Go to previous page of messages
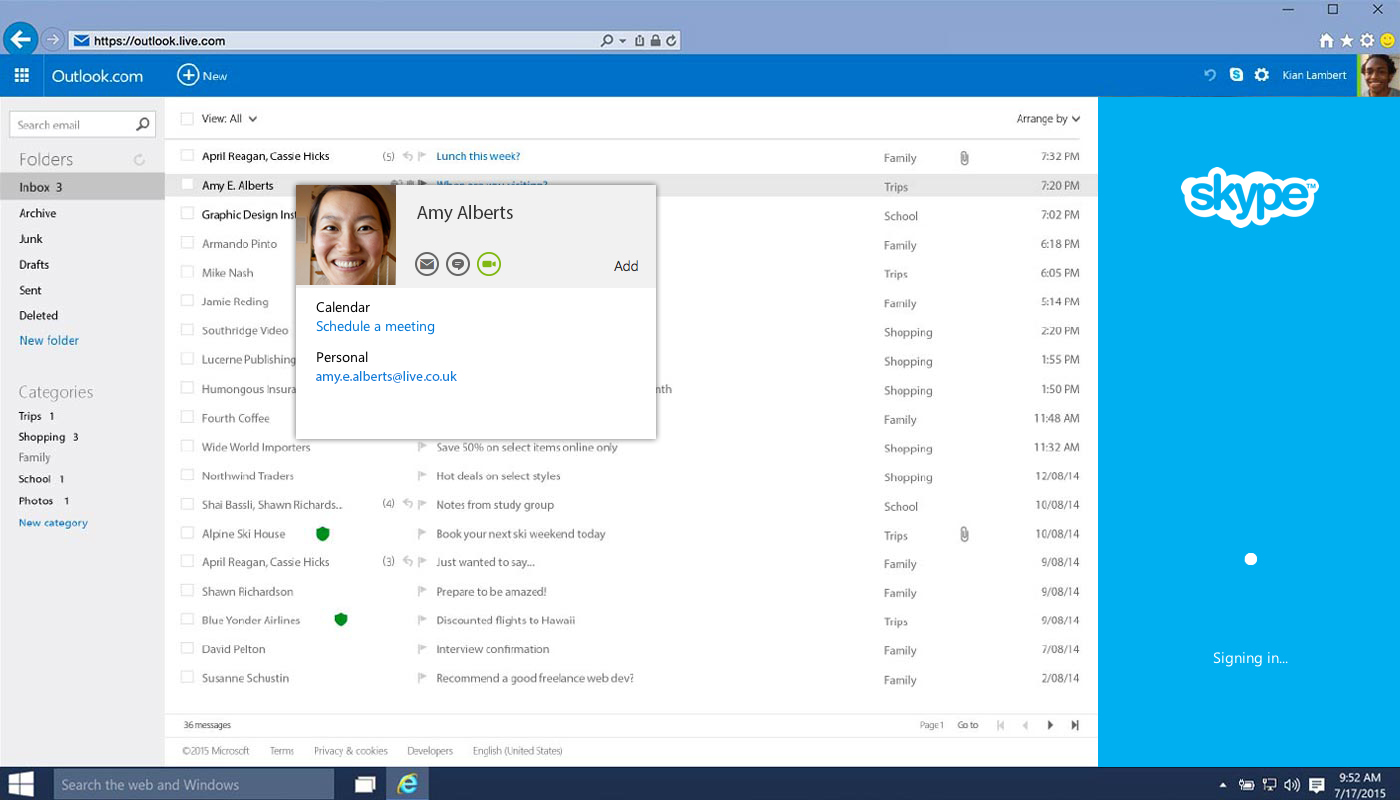 (1023, 725)
